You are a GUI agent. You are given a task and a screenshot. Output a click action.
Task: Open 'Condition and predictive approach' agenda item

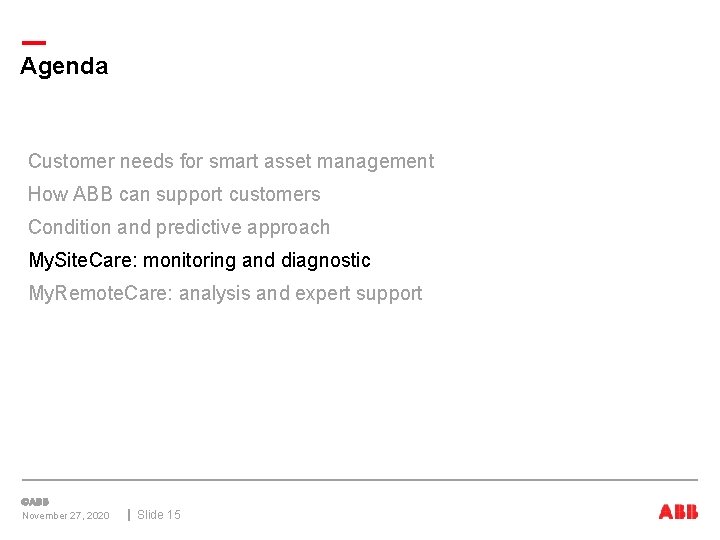[x=179, y=227]
